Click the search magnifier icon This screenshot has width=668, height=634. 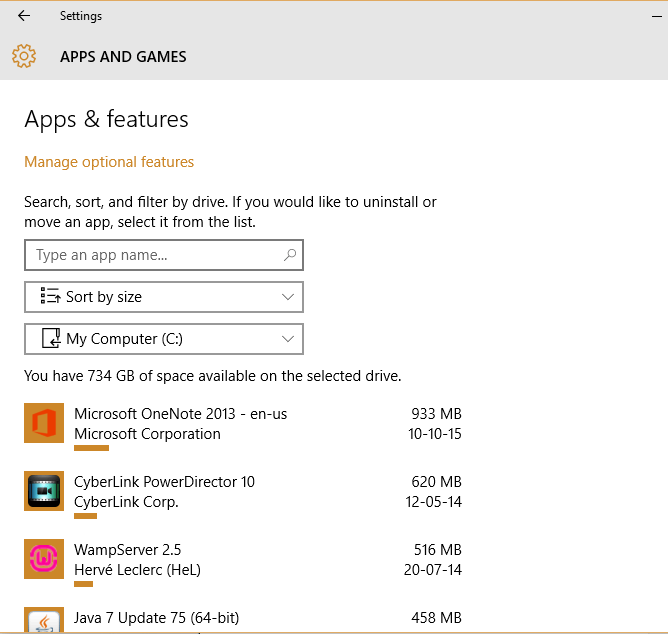tap(290, 255)
